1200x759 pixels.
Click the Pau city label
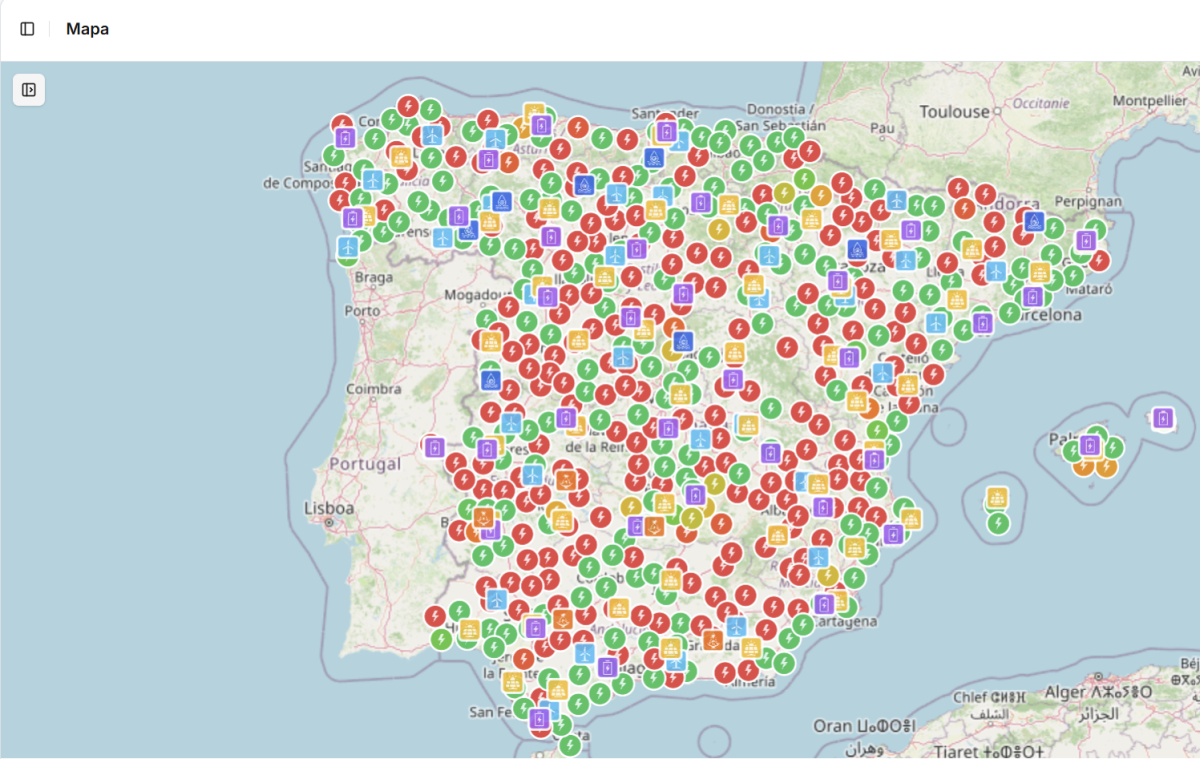pos(882,129)
